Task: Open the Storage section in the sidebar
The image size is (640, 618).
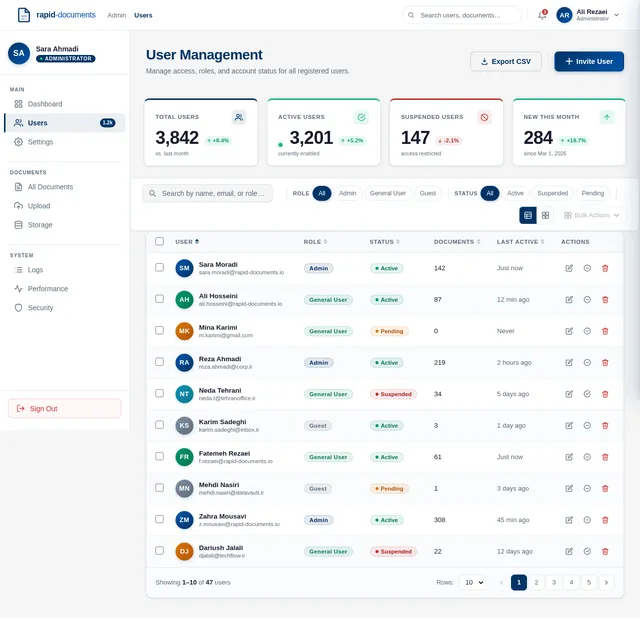Action: [40, 225]
